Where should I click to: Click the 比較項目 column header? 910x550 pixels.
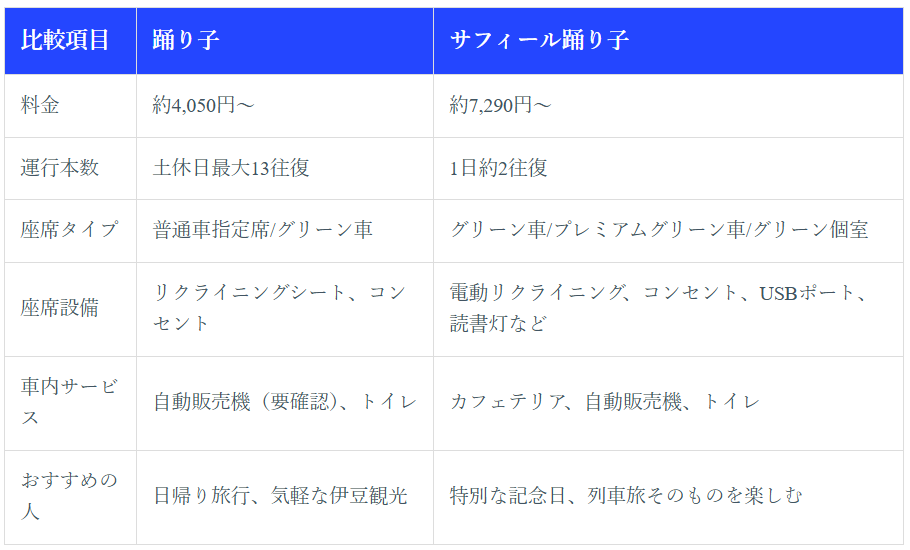pos(65,40)
